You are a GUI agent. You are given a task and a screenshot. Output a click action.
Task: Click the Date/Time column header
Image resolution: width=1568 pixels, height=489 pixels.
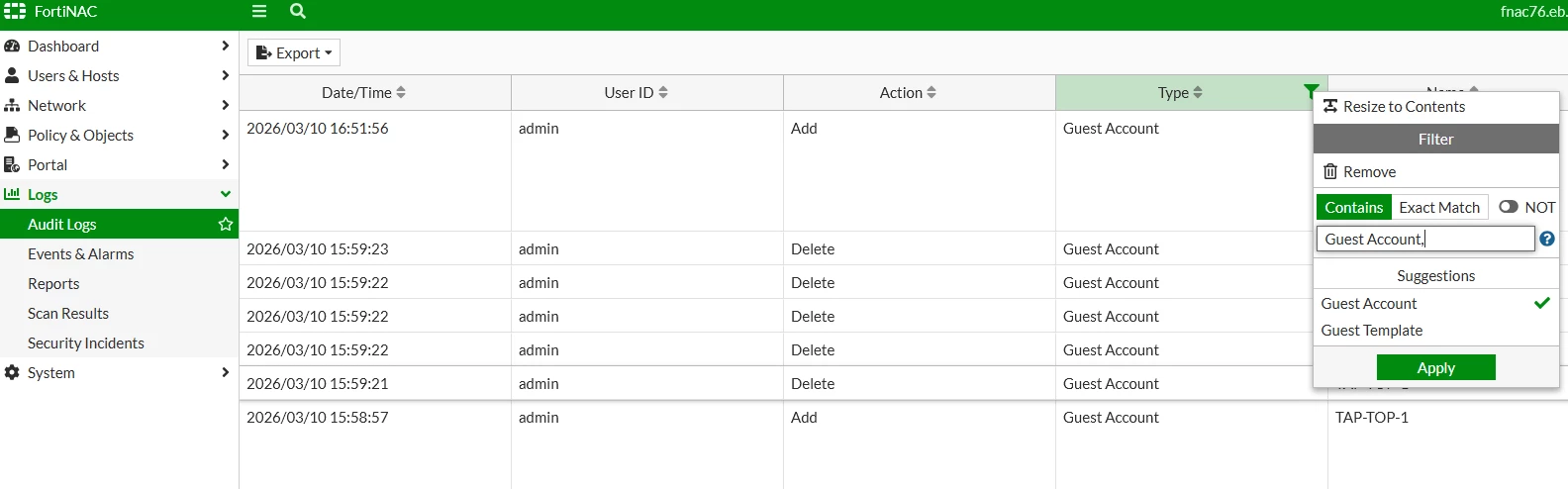tap(375, 92)
